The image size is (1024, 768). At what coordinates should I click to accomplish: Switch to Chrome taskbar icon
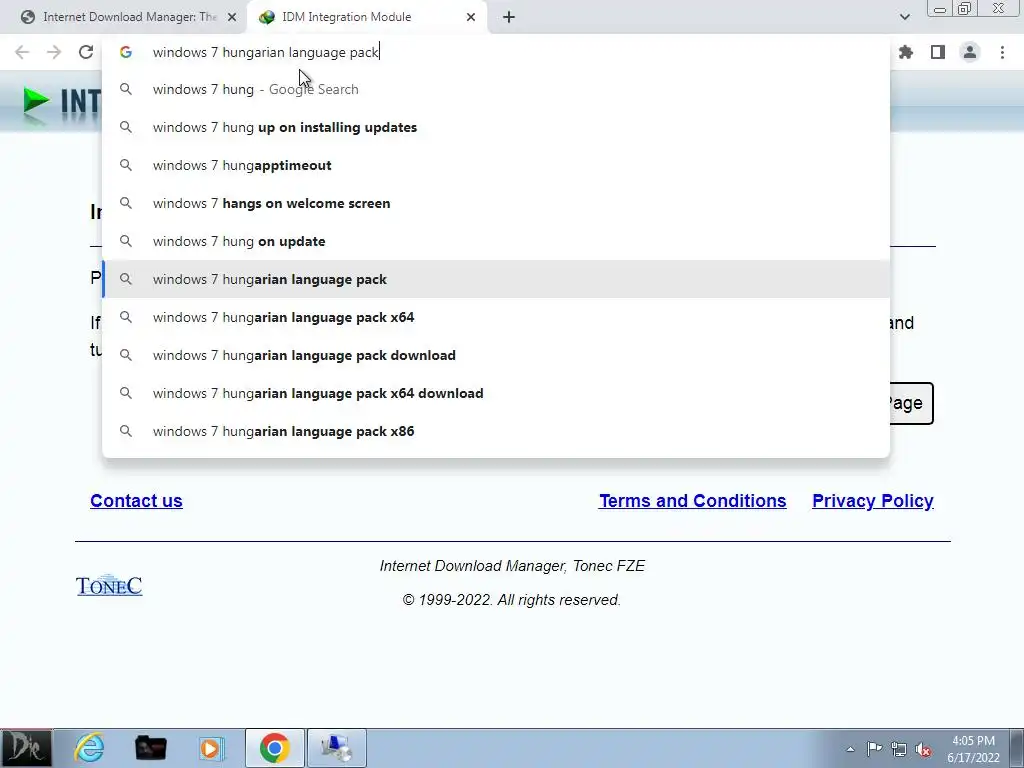274,748
